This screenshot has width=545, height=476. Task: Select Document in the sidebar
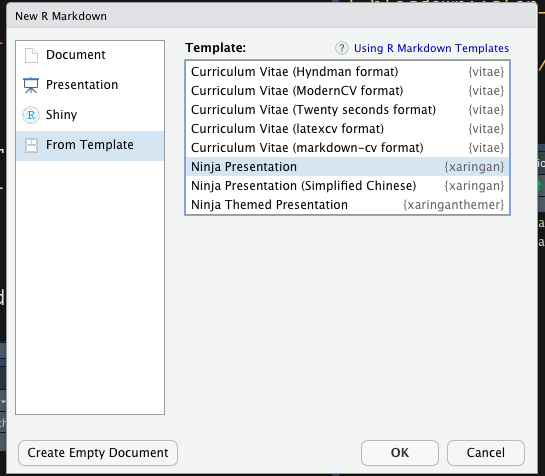(90, 55)
